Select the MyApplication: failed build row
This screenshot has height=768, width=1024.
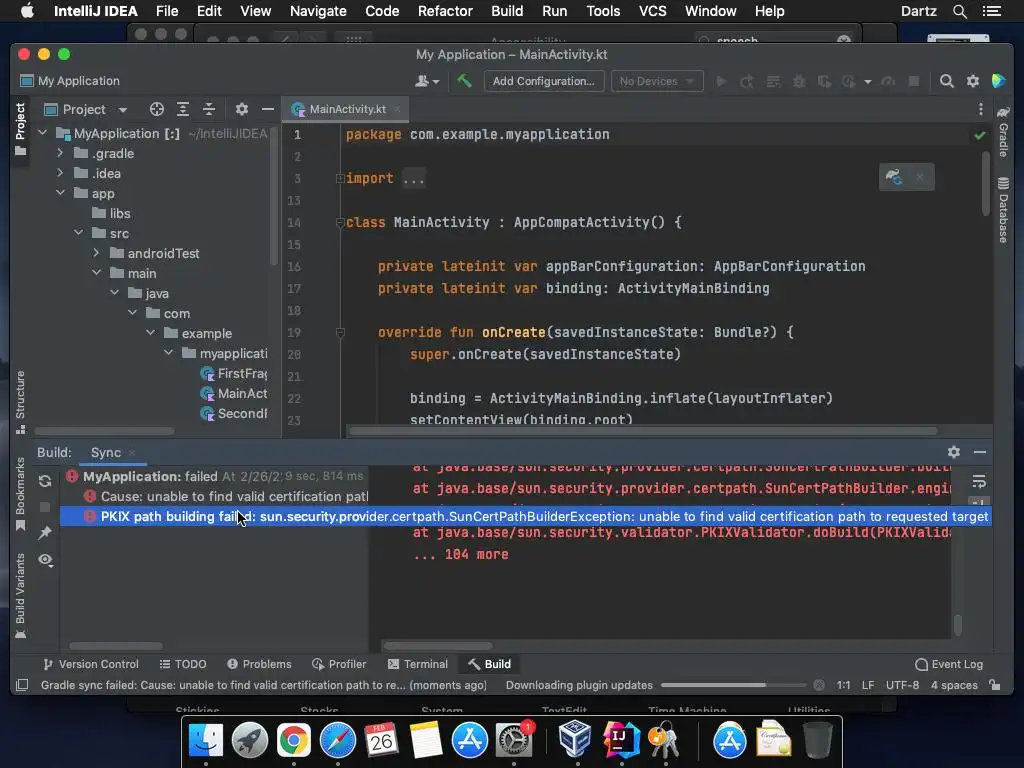click(x=216, y=477)
